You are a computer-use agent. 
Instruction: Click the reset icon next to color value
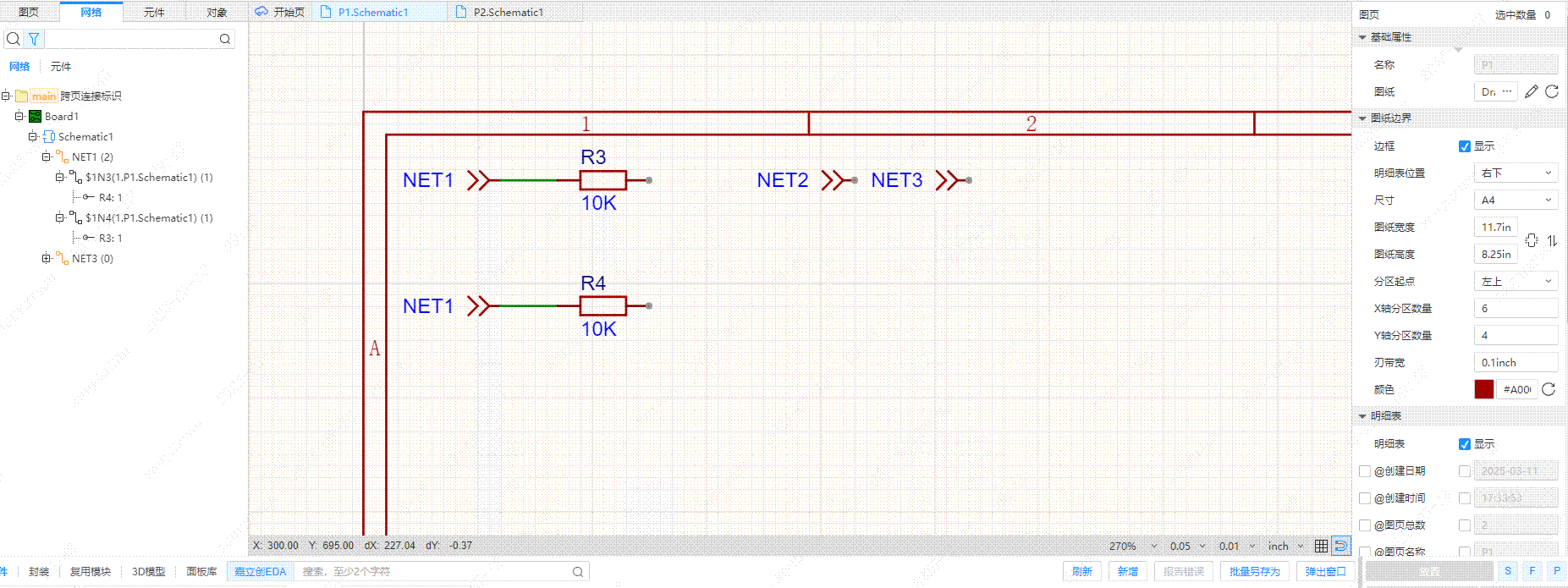pos(1549,389)
